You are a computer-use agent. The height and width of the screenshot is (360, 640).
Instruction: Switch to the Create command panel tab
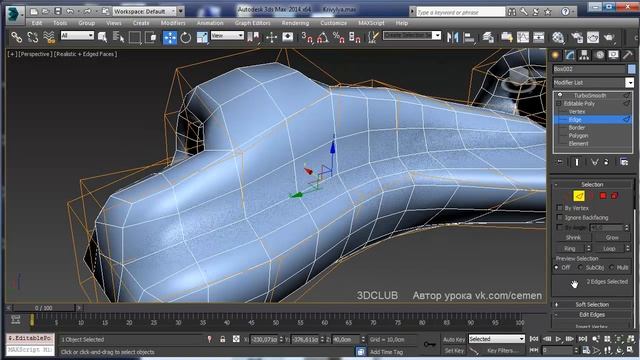pos(556,55)
